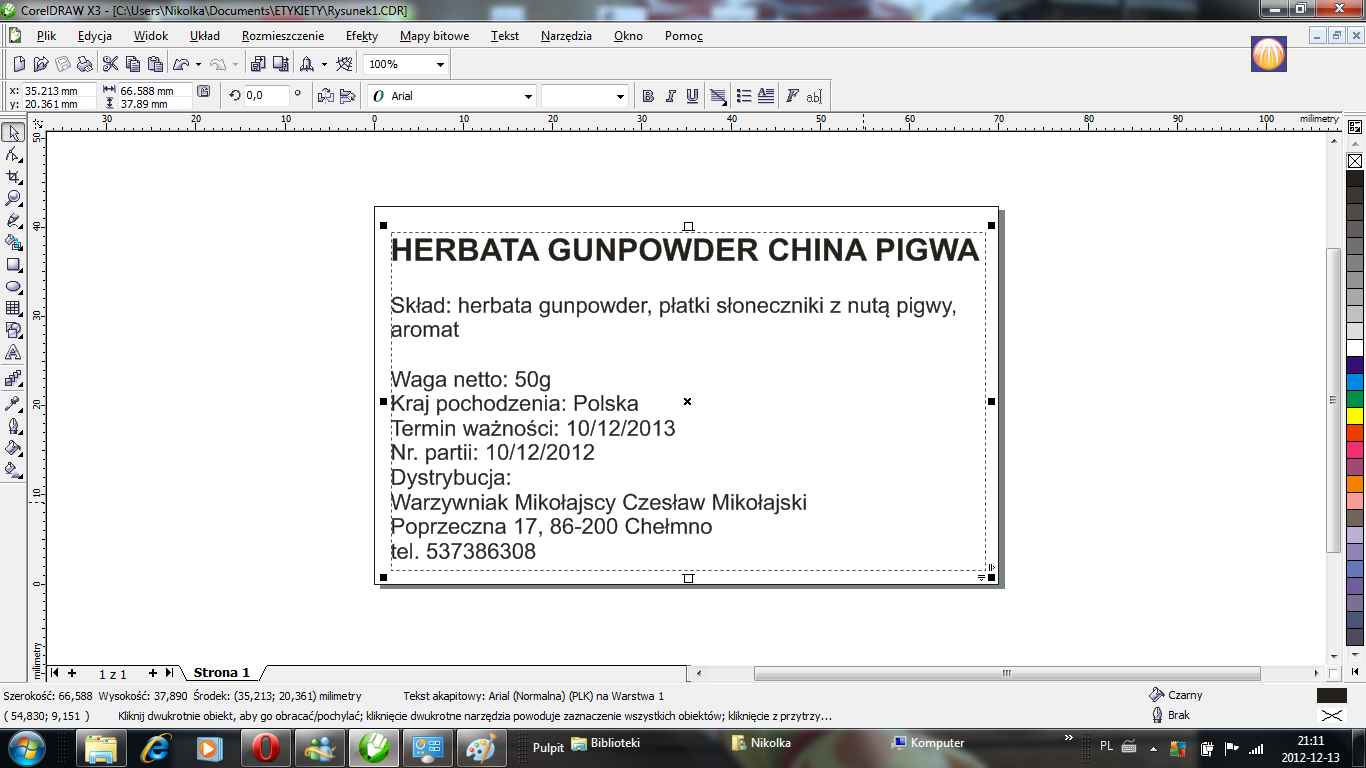
Task: Toggle bold text formatting
Action: pyautogui.click(x=648, y=96)
